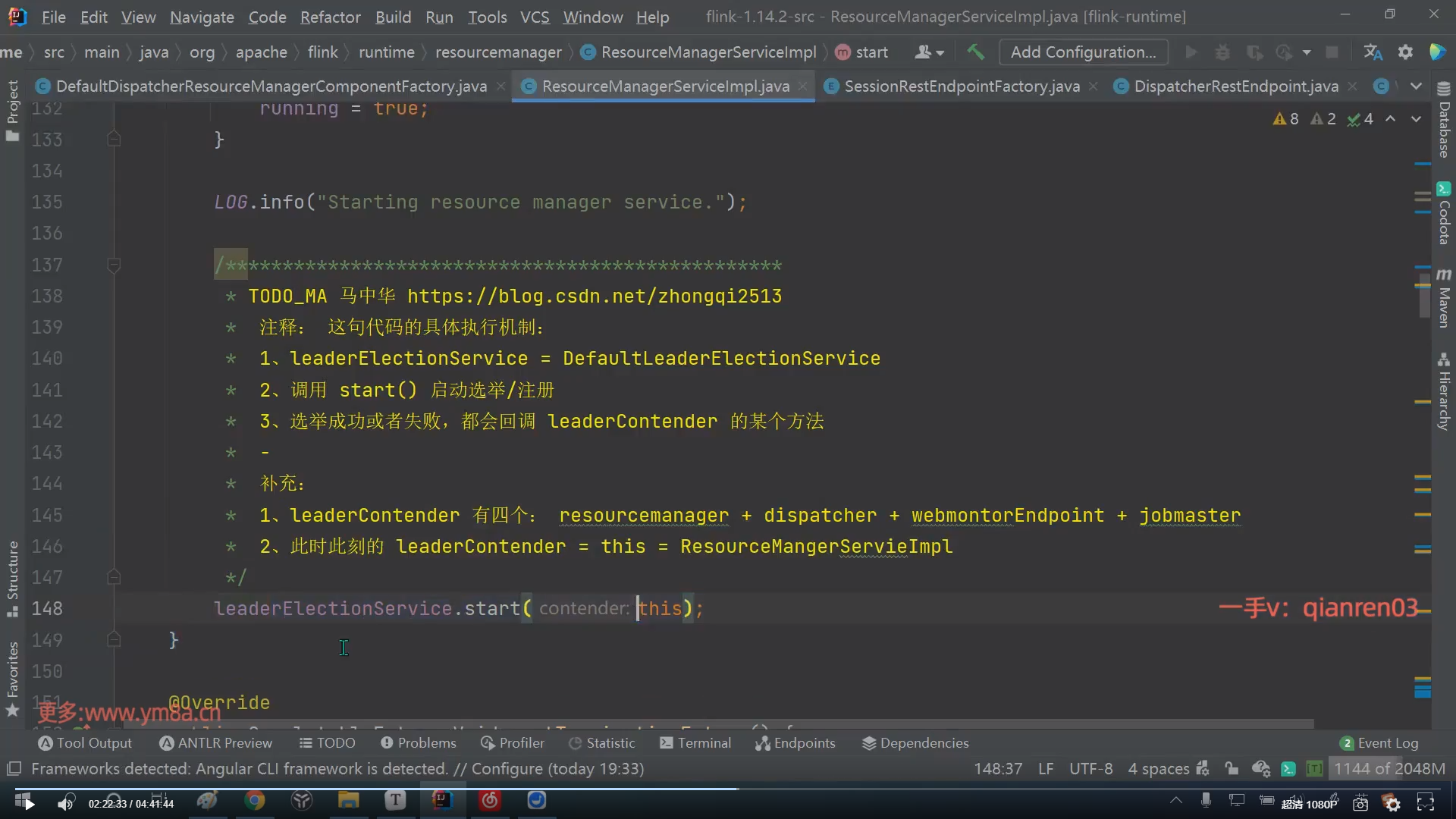This screenshot has height=819, width=1456.
Task: Open the user account dropdown arrow
Action: [x=940, y=52]
